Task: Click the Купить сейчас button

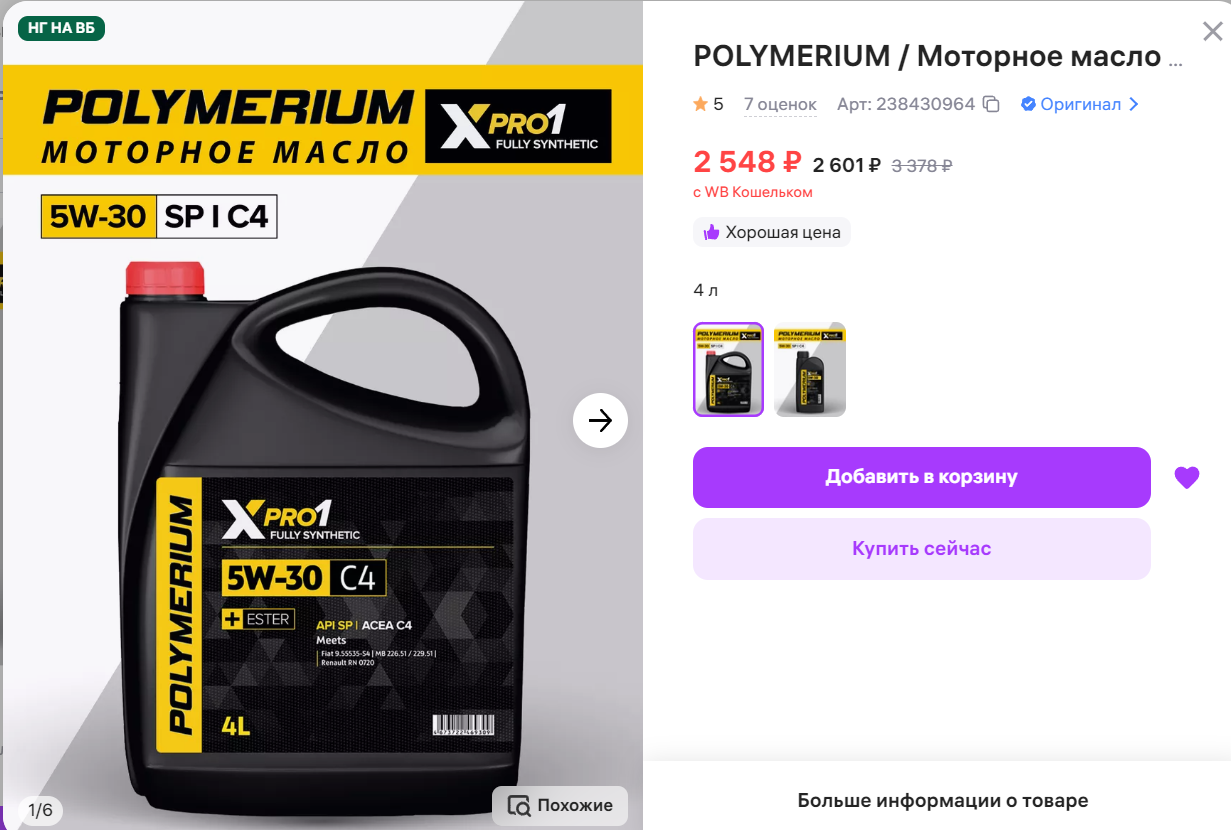Action: 921,549
